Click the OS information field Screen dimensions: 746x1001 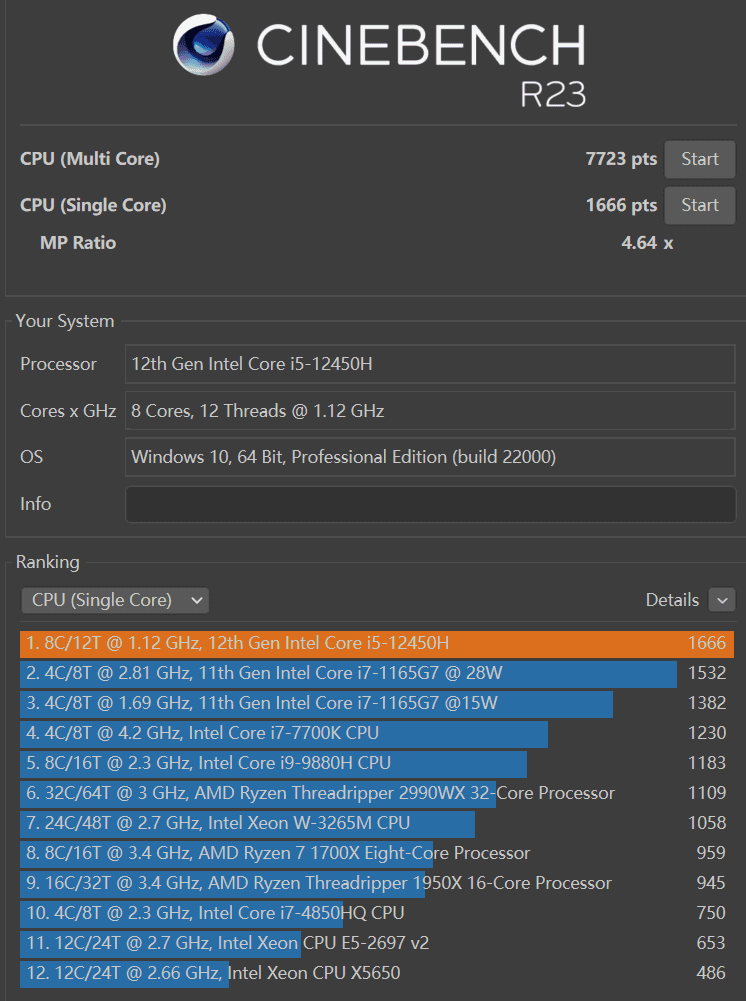(x=429, y=457)
